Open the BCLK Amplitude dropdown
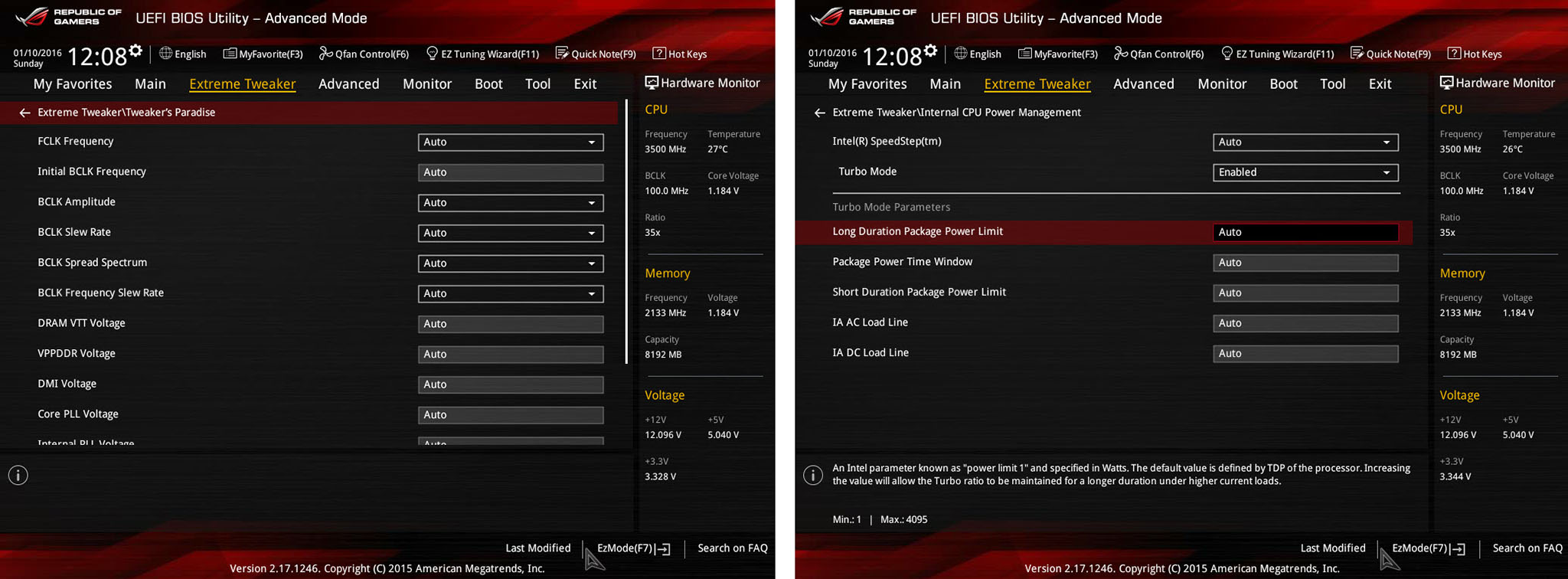The width and height of the screenshot is (1568, 579). [511, 203]
